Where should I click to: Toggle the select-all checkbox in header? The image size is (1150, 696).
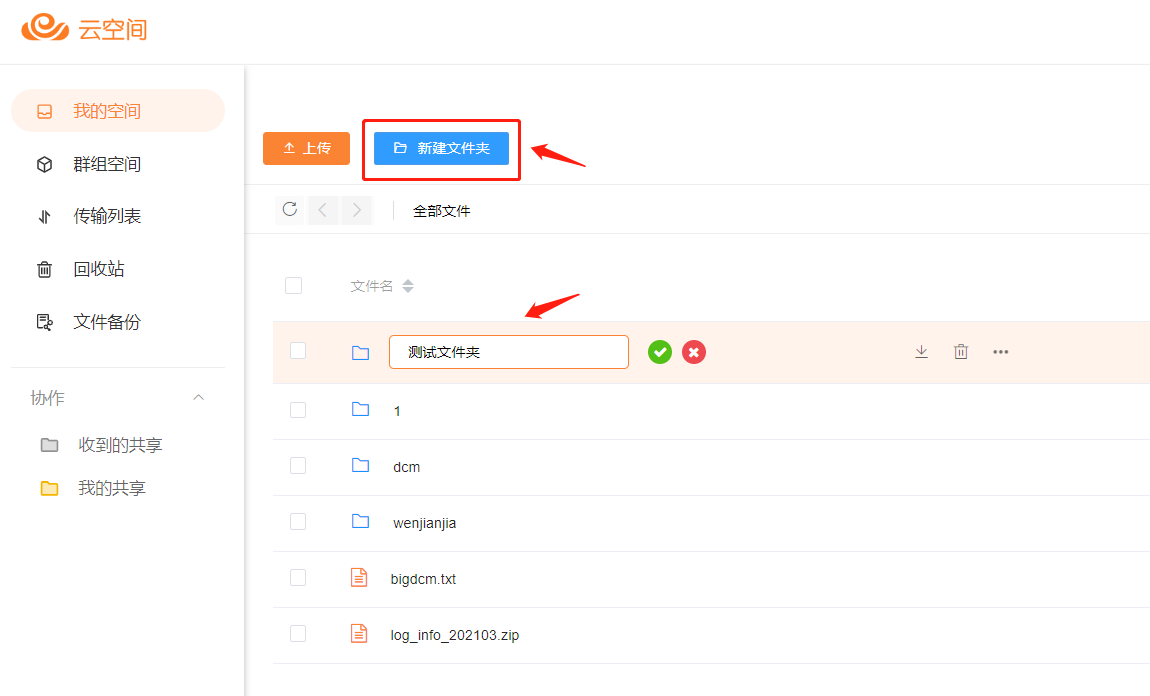(293, 285)
